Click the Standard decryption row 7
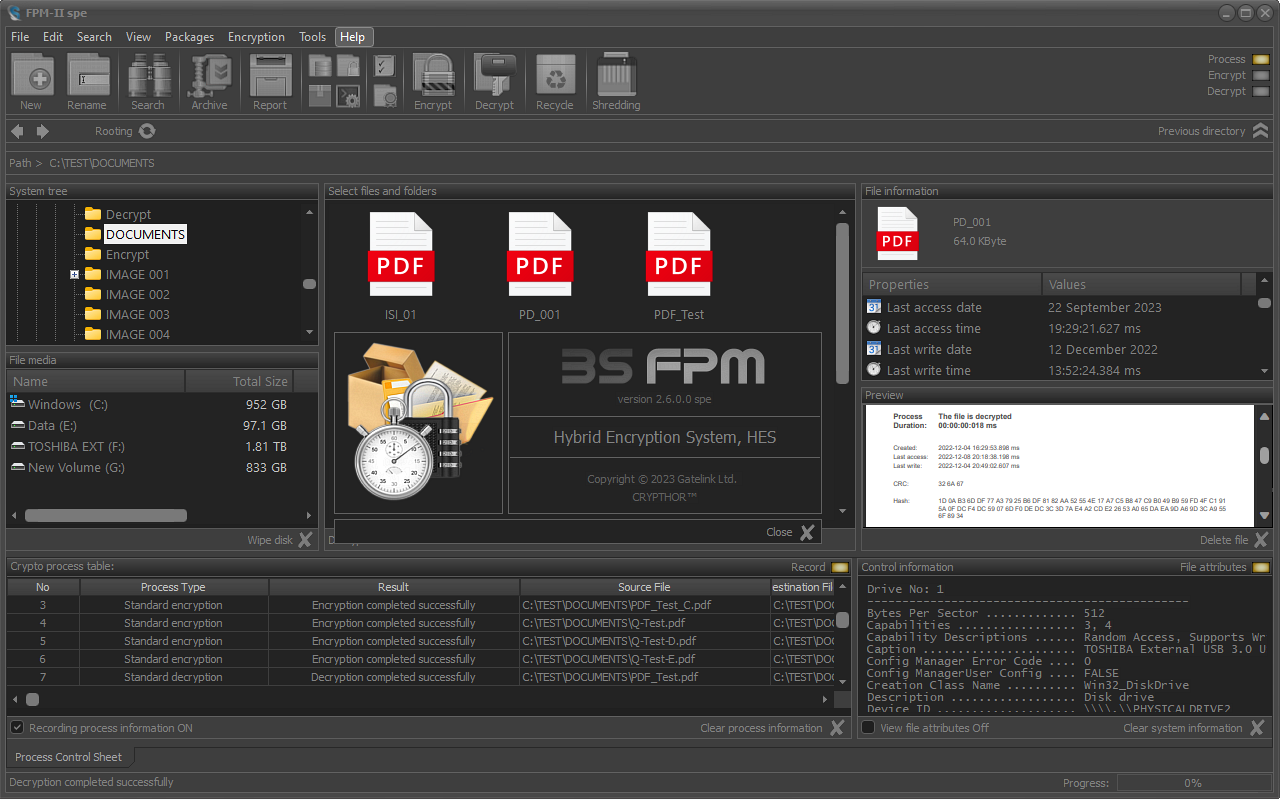1280x800 pixels. click(x=421, y=677)
